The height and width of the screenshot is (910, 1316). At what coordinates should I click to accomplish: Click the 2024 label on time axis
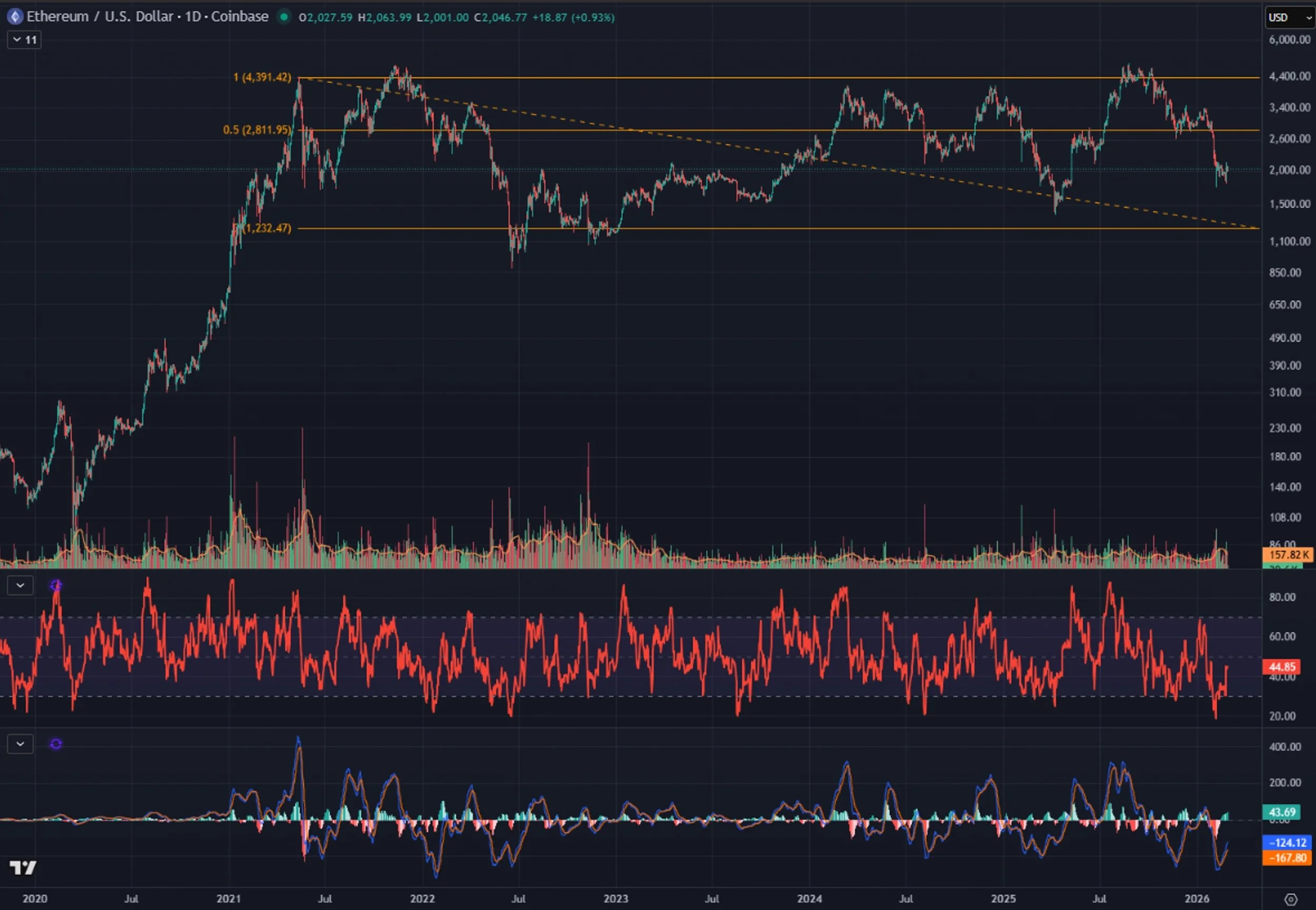tap(809, 898)
